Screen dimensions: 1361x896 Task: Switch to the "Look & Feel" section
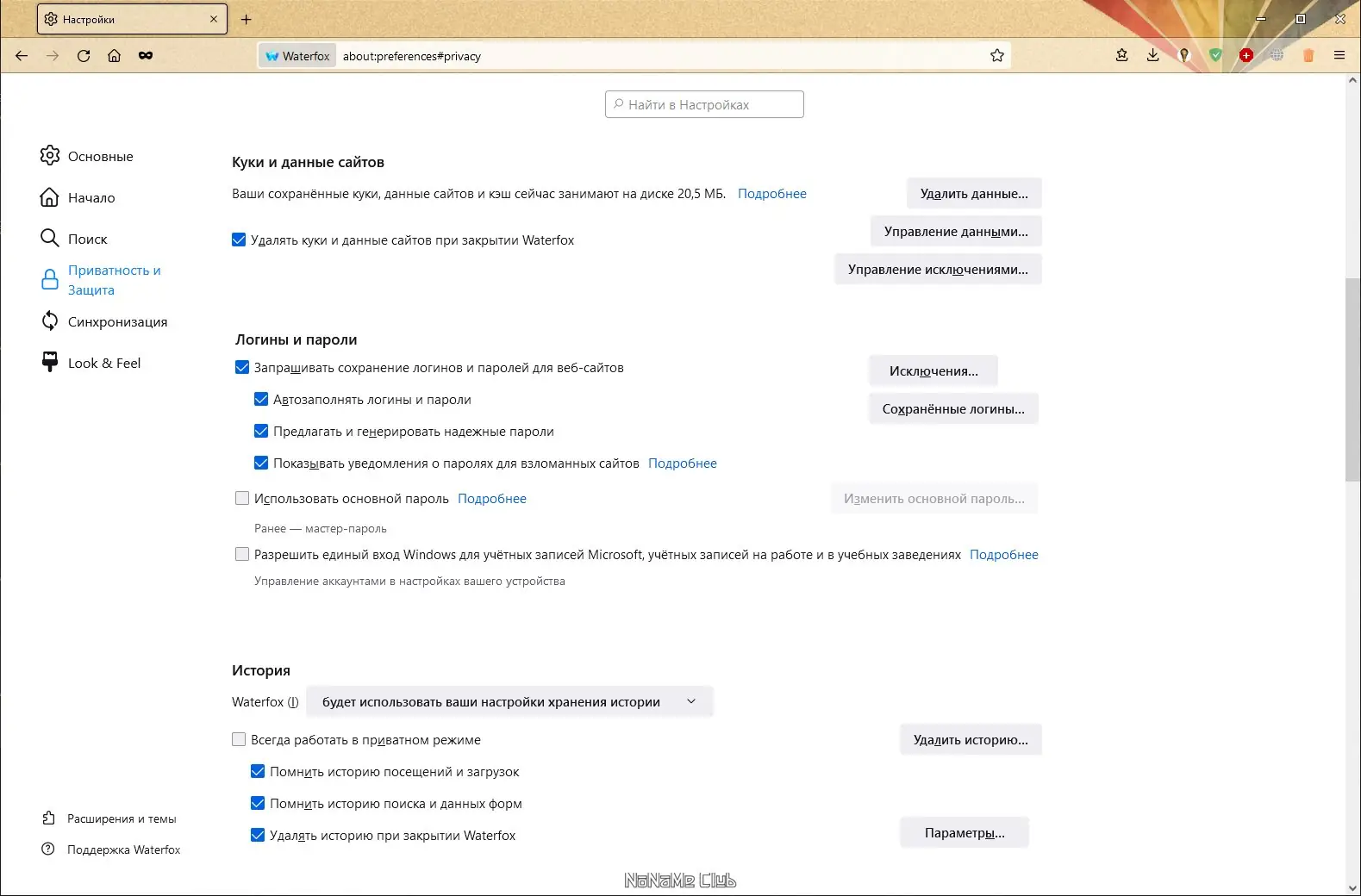click(x=103, y=364)
